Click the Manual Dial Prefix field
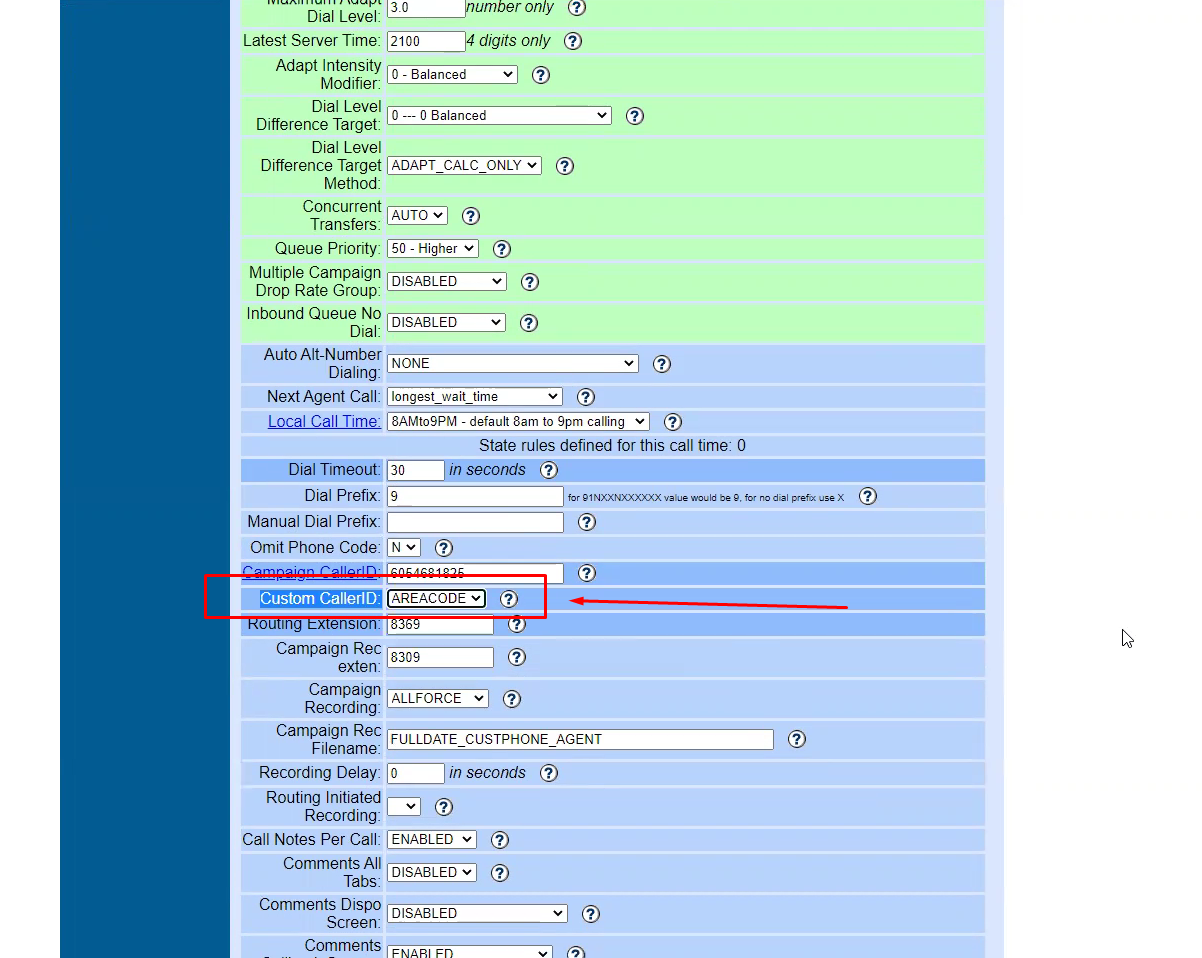The image size is (1202, 958). tap(475, 522)
